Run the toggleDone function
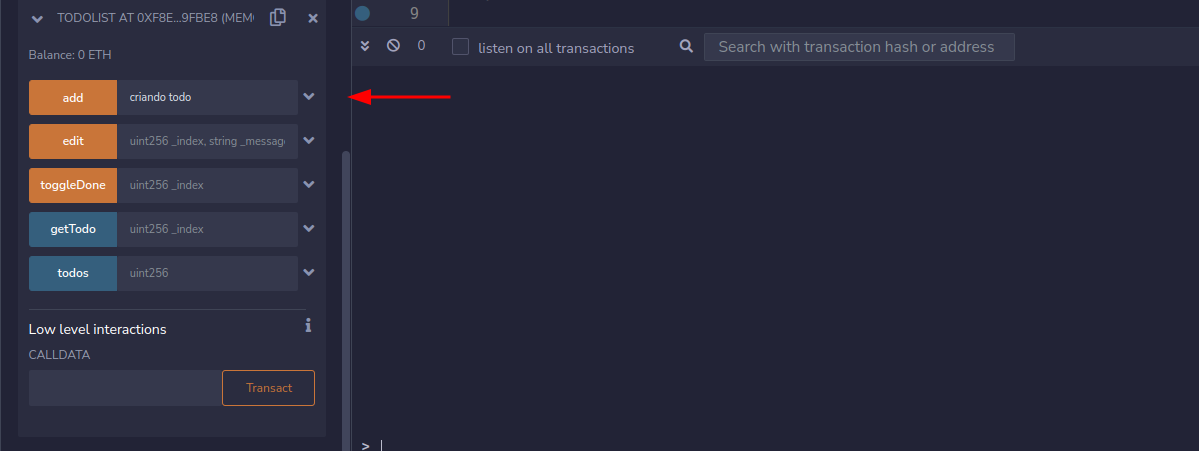This screenshot has width=1199, height=451. (x=73, y=185)
